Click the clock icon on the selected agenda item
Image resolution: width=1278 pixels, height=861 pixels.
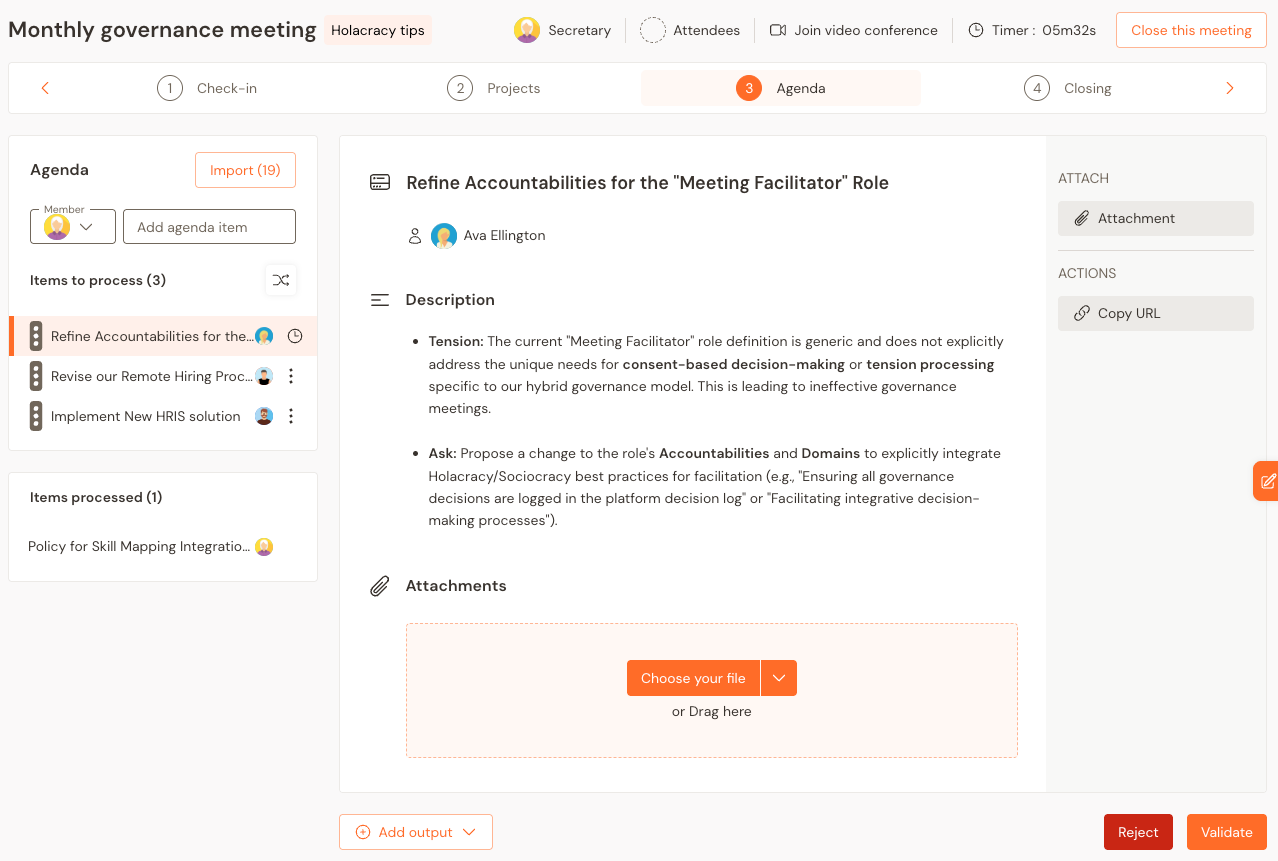[x=295, y=336]
